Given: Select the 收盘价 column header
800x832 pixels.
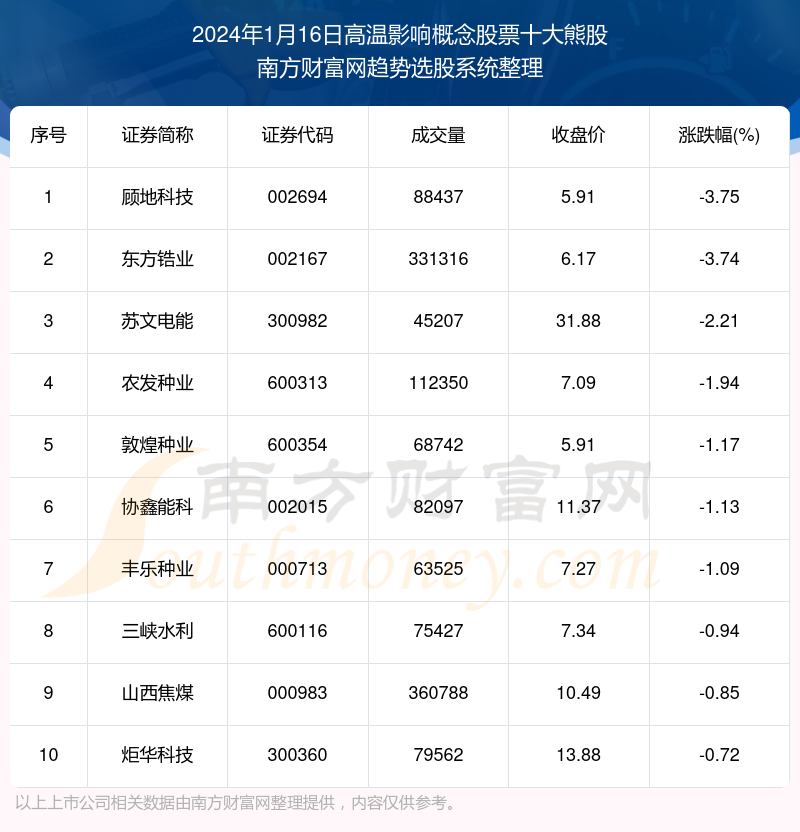Looking at the screenshot, I should coord(578,136).
